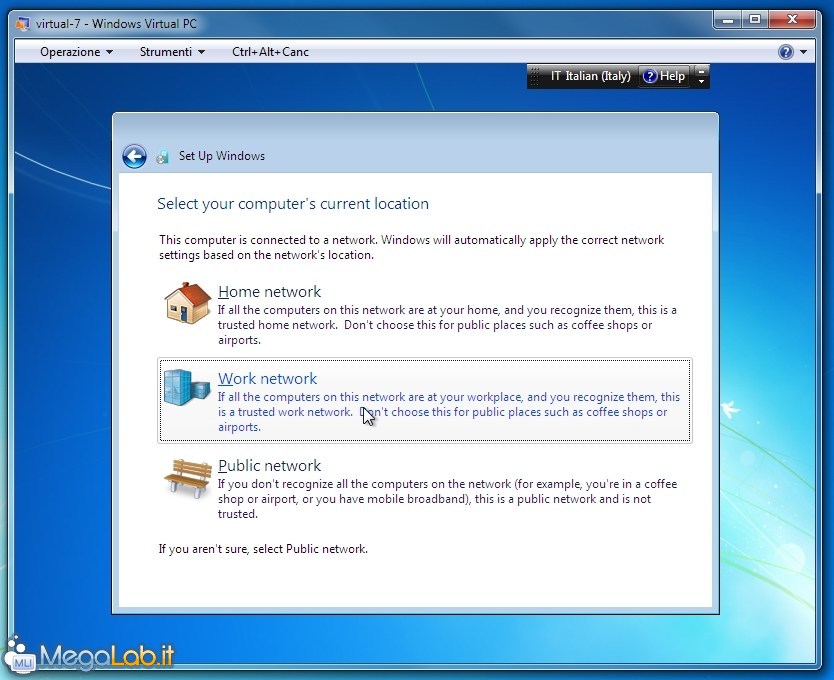Select IT Italian (Italy) input language

click(x=590, y=76)
